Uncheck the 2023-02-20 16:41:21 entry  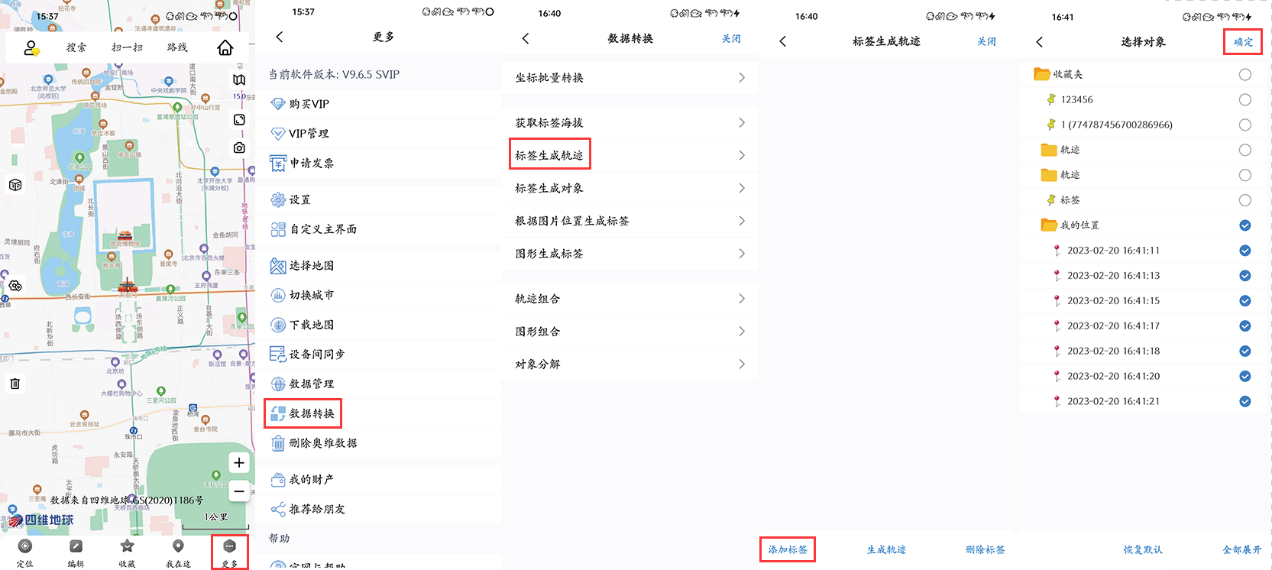click(x=1245, y=401)
